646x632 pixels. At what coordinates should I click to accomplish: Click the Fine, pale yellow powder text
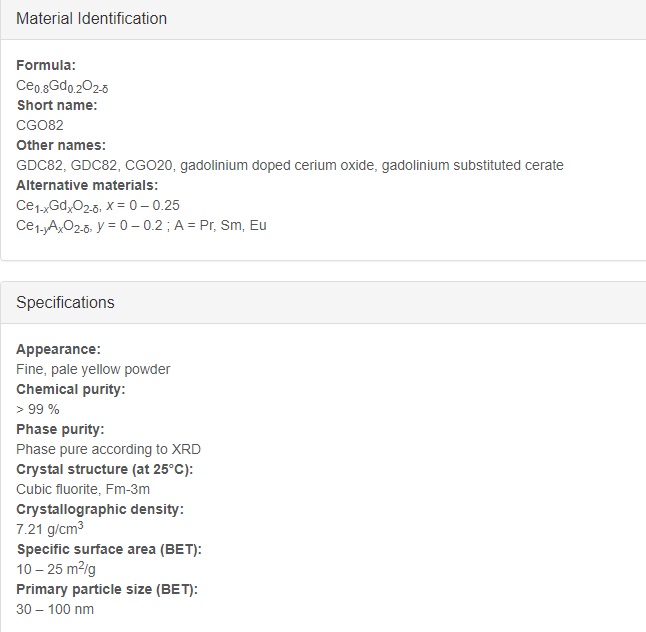tap(93, 369)
